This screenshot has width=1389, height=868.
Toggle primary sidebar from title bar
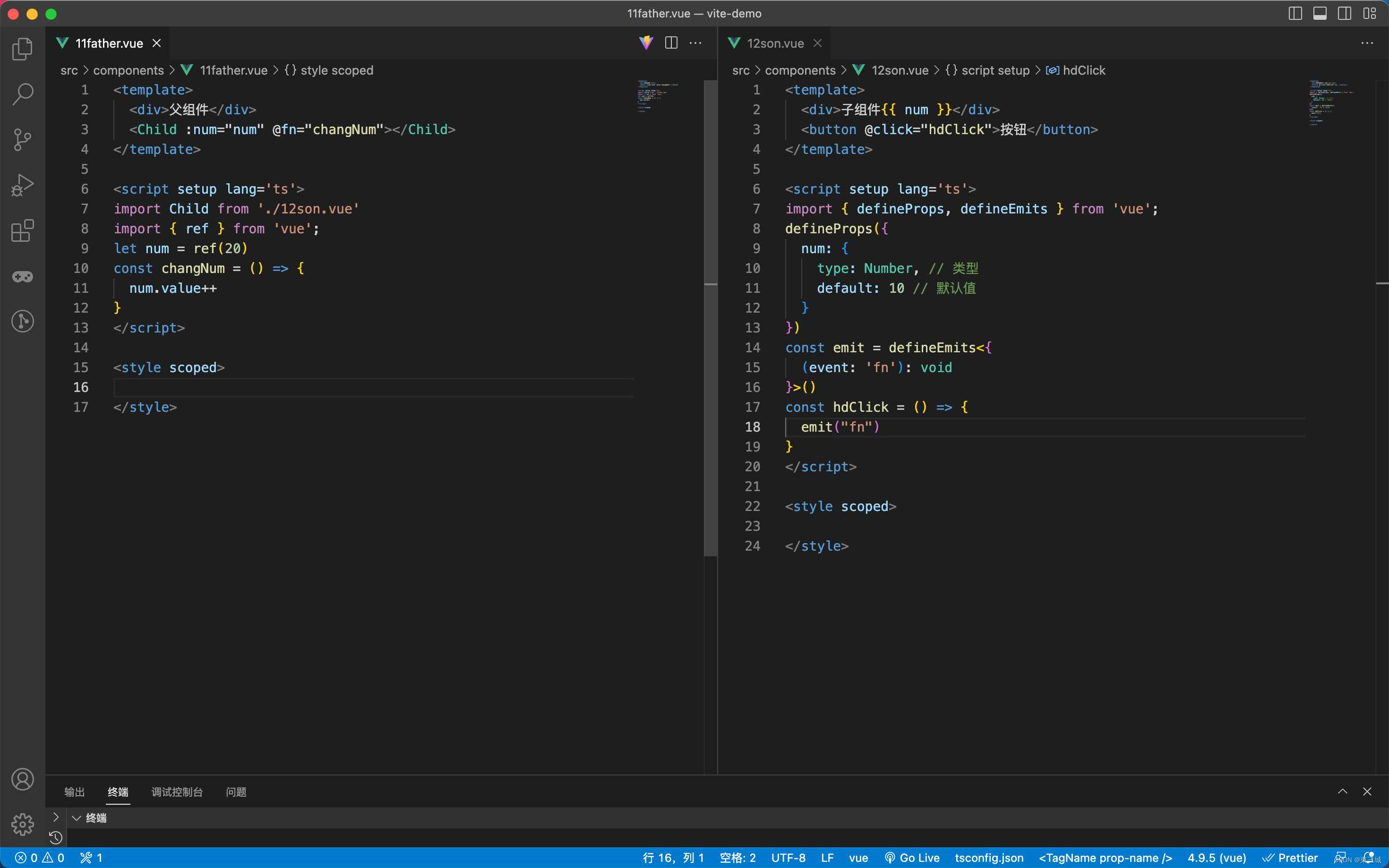[1295, 13]
